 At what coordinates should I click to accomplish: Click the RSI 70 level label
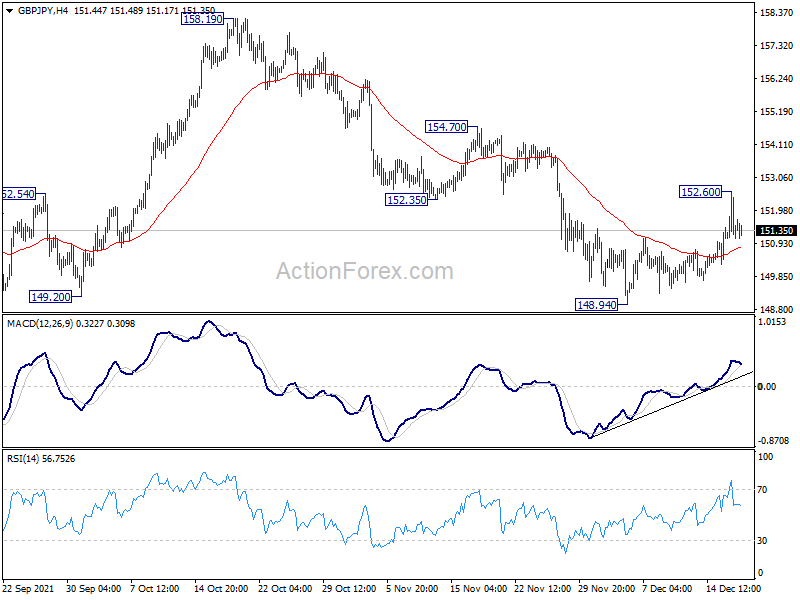[x=762, y=490]
